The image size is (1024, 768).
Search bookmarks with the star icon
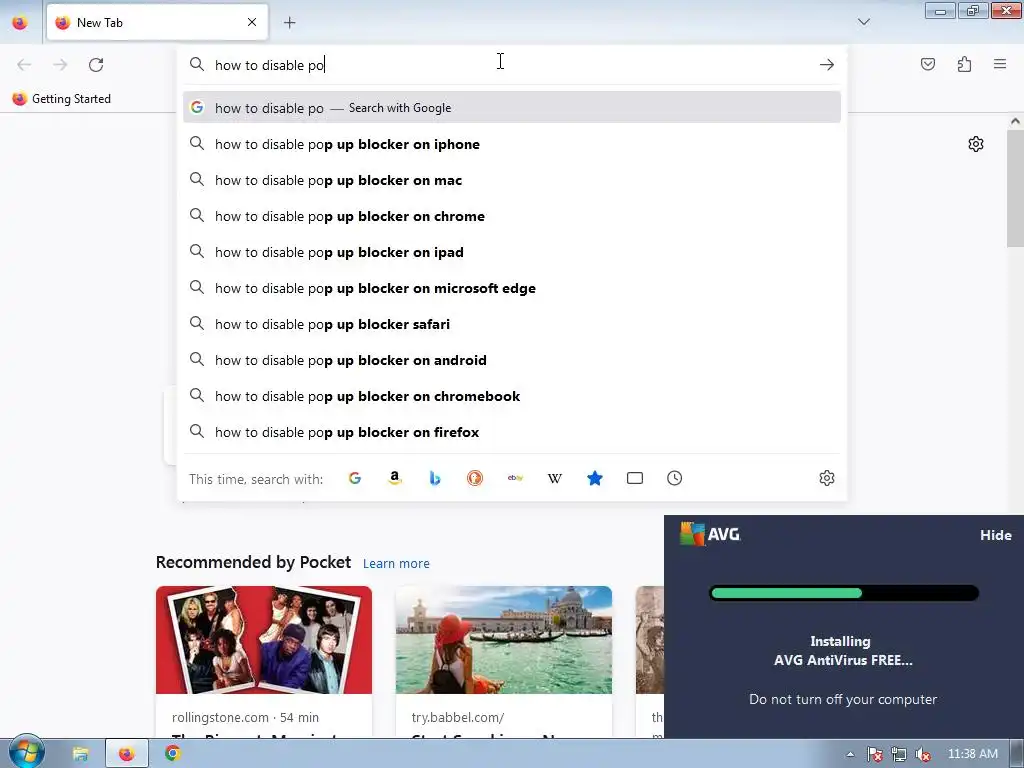point(594,478)
